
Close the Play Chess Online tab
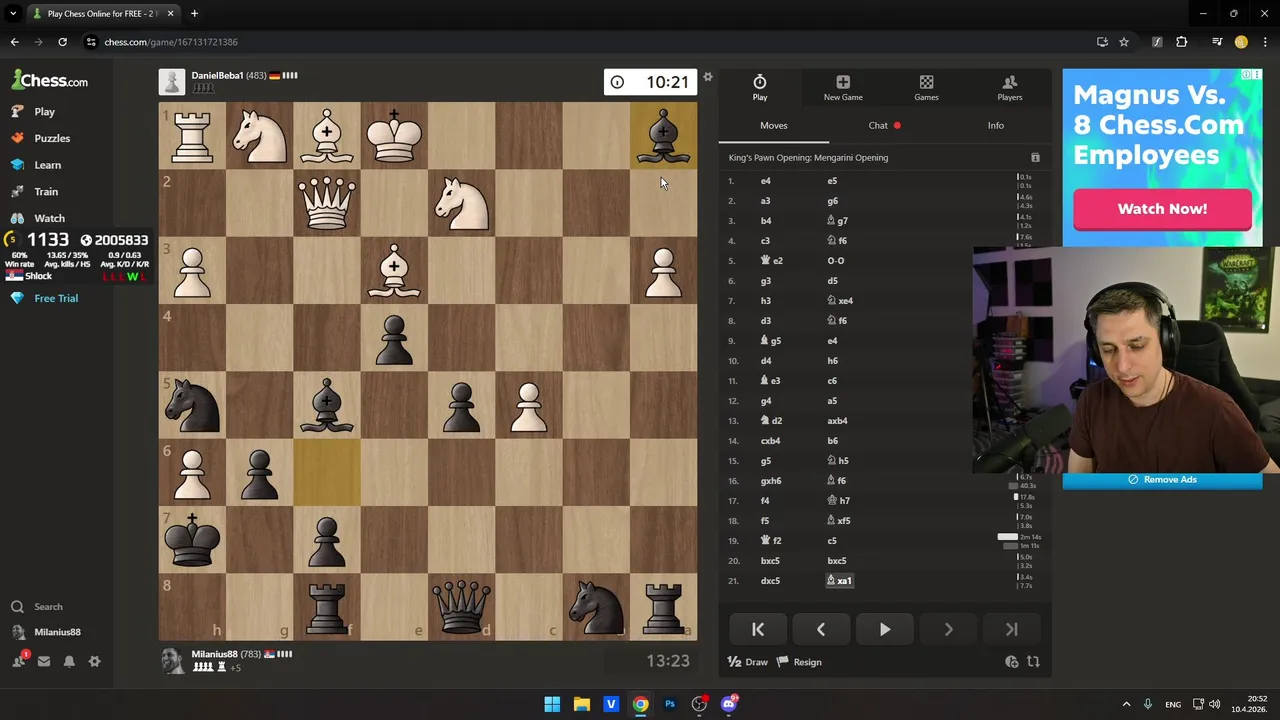[170, 14]
